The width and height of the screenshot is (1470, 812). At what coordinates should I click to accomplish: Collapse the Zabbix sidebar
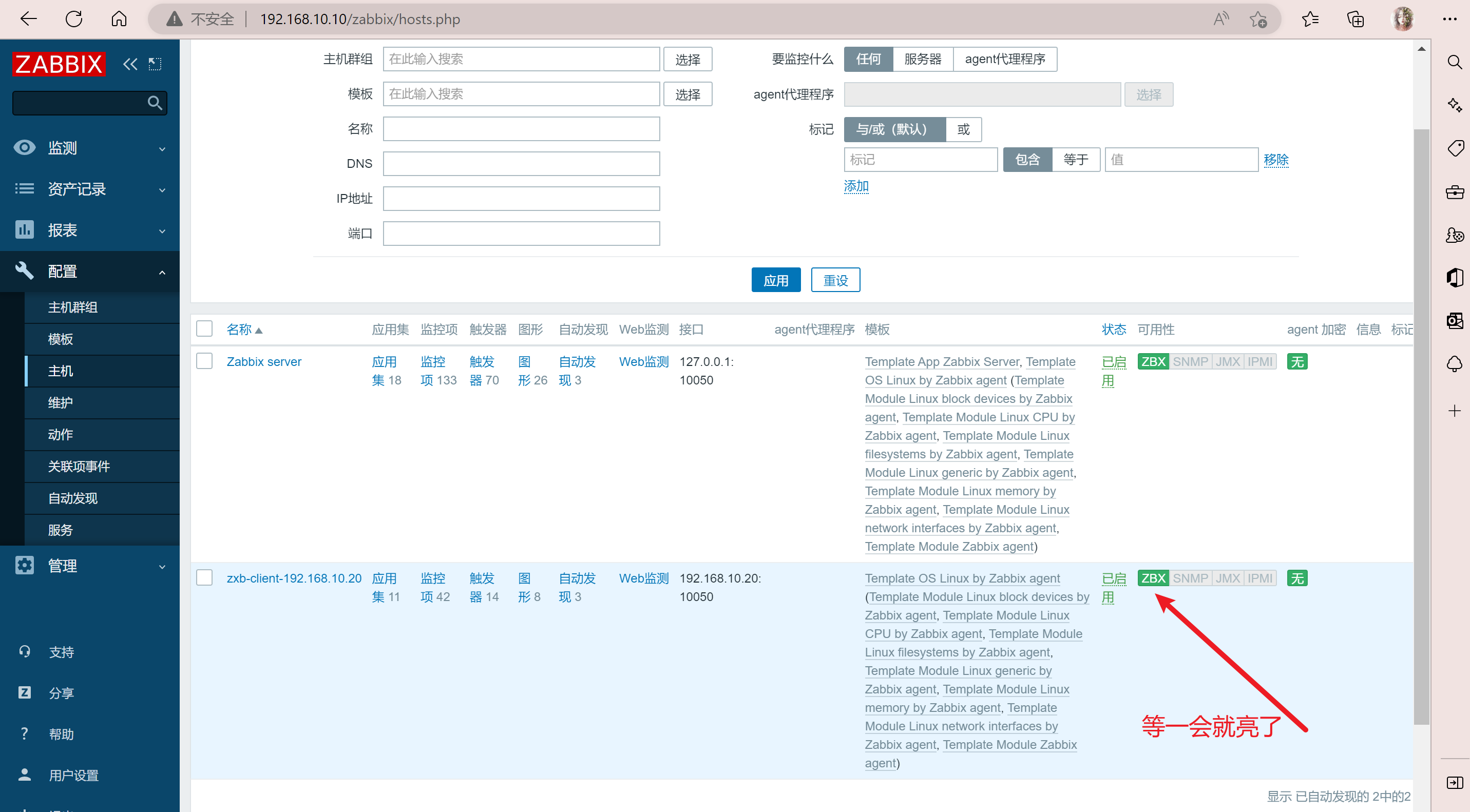click(x=130, y=64)
